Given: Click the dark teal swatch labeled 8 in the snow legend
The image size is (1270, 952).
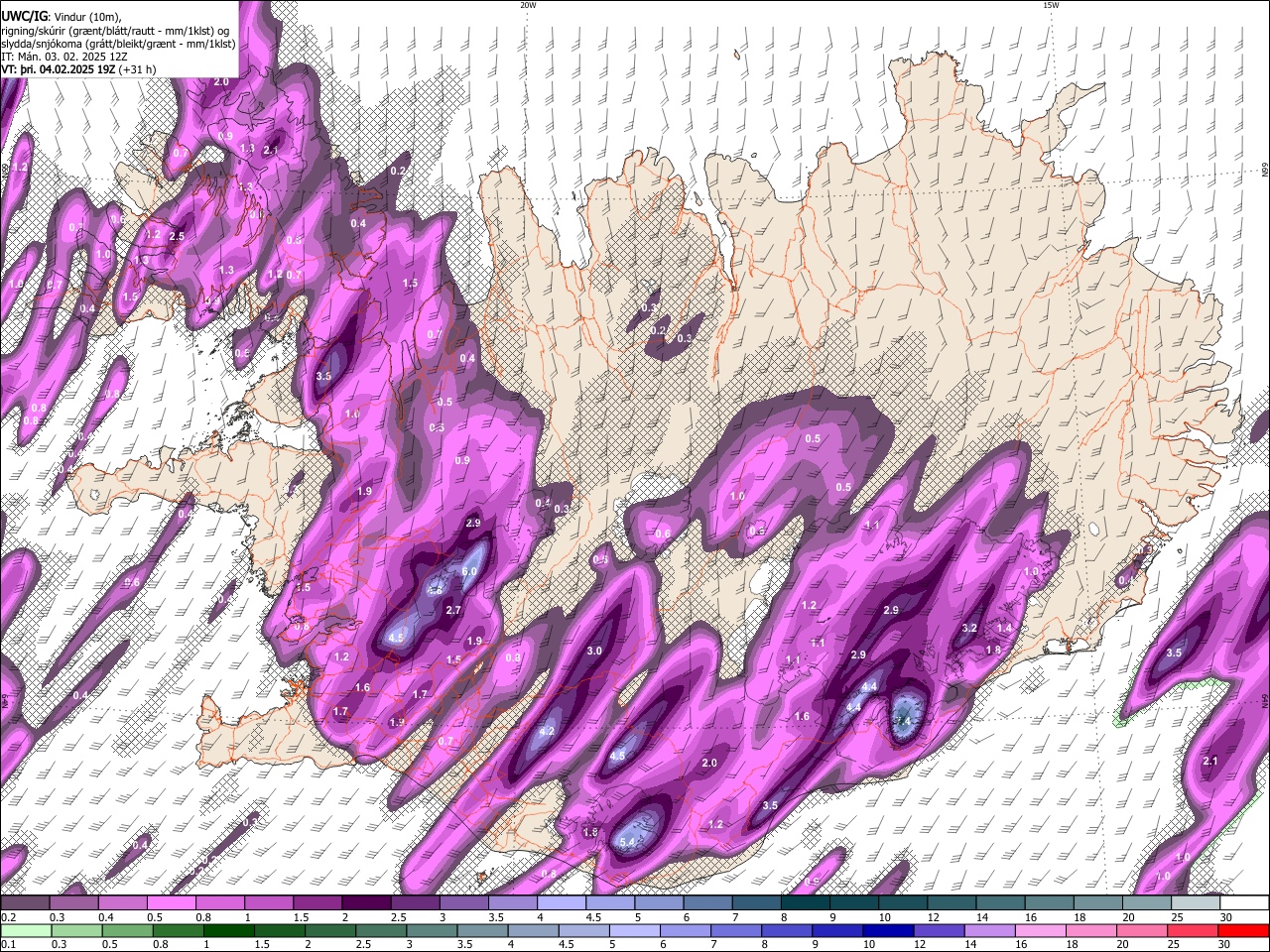Looking at the screenshot, I should point(805,902).
